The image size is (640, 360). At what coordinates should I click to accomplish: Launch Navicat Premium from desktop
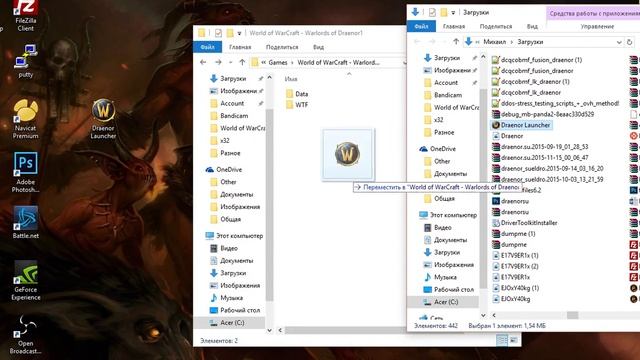(25, 119)
